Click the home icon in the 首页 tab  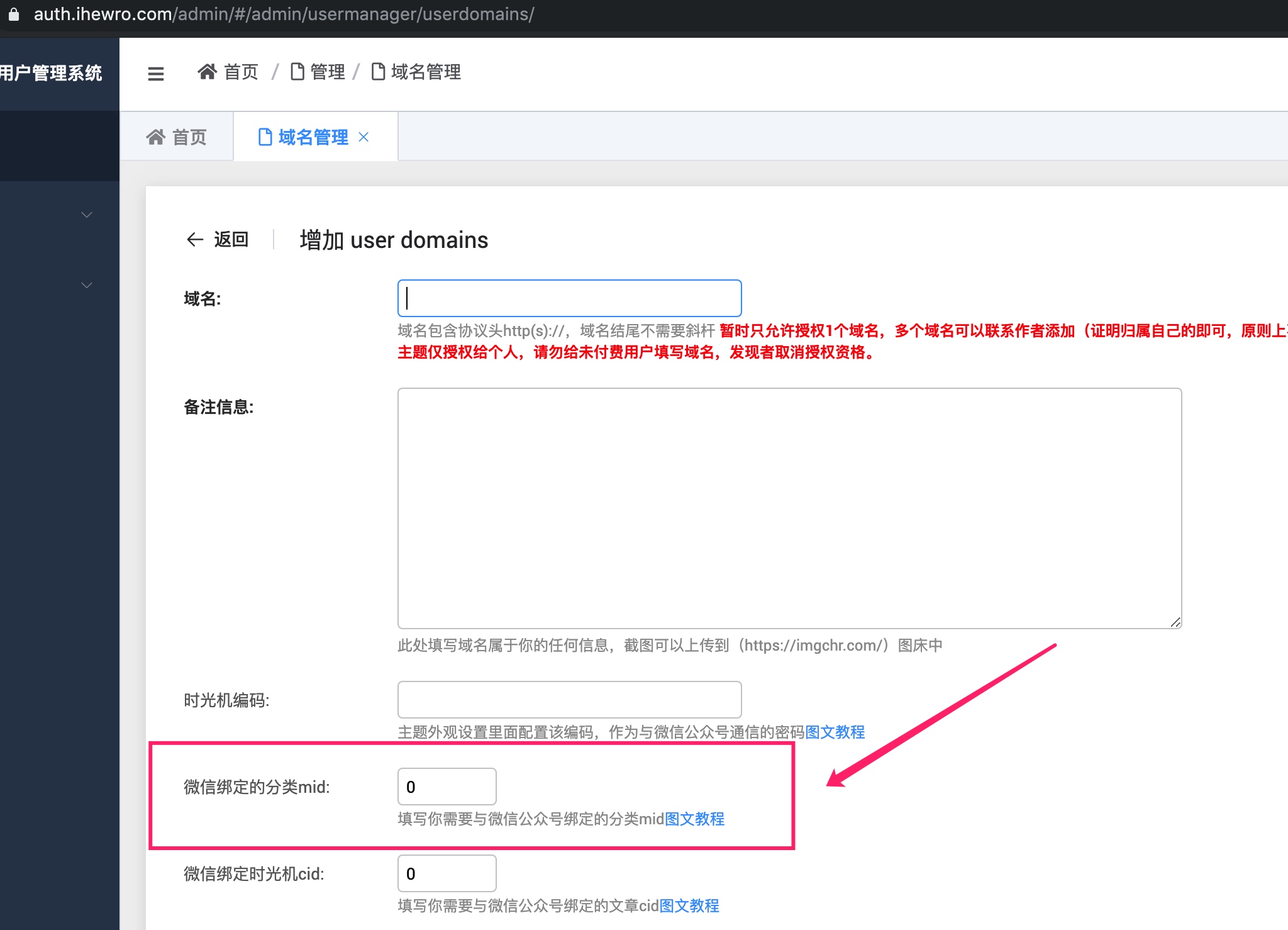[x=155, y=137]
